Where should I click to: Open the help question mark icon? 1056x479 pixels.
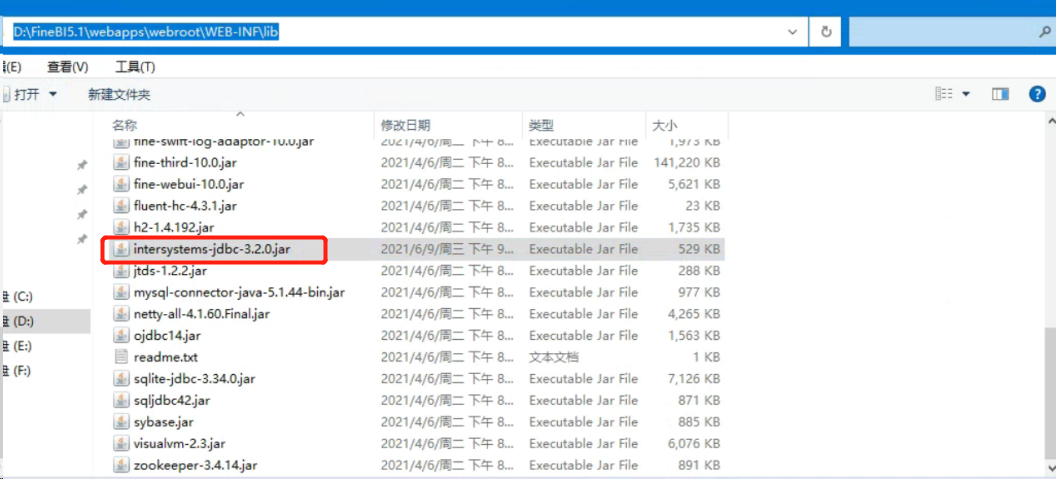tap(1037, 93)
